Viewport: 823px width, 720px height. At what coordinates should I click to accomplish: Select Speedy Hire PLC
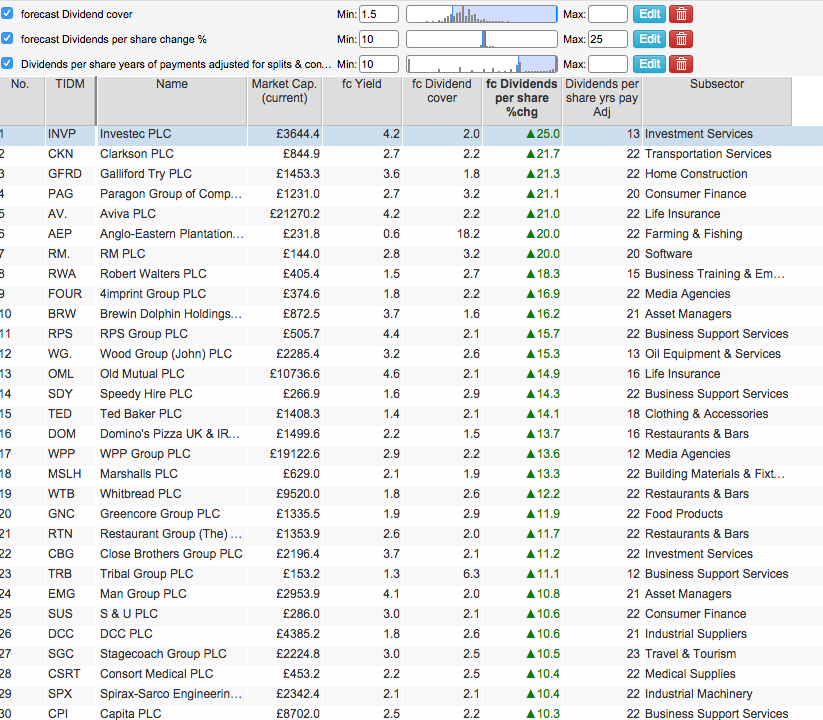pos(146,394)
